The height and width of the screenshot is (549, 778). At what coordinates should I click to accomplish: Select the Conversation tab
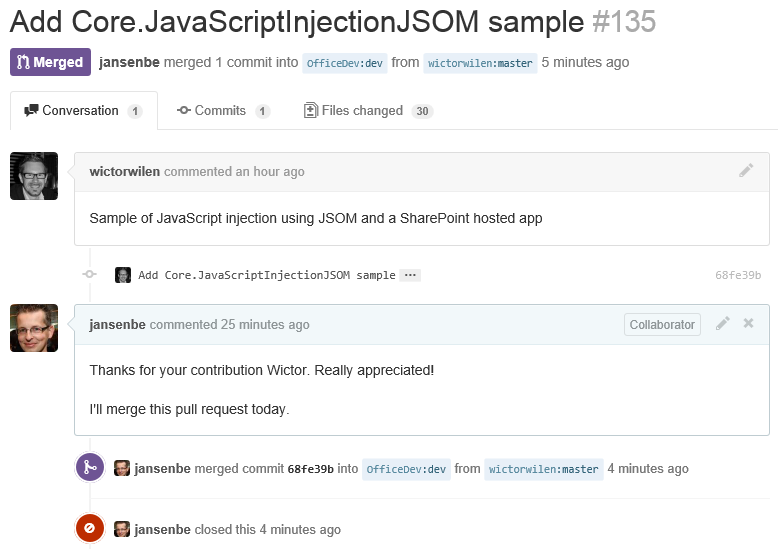[83, 111]
